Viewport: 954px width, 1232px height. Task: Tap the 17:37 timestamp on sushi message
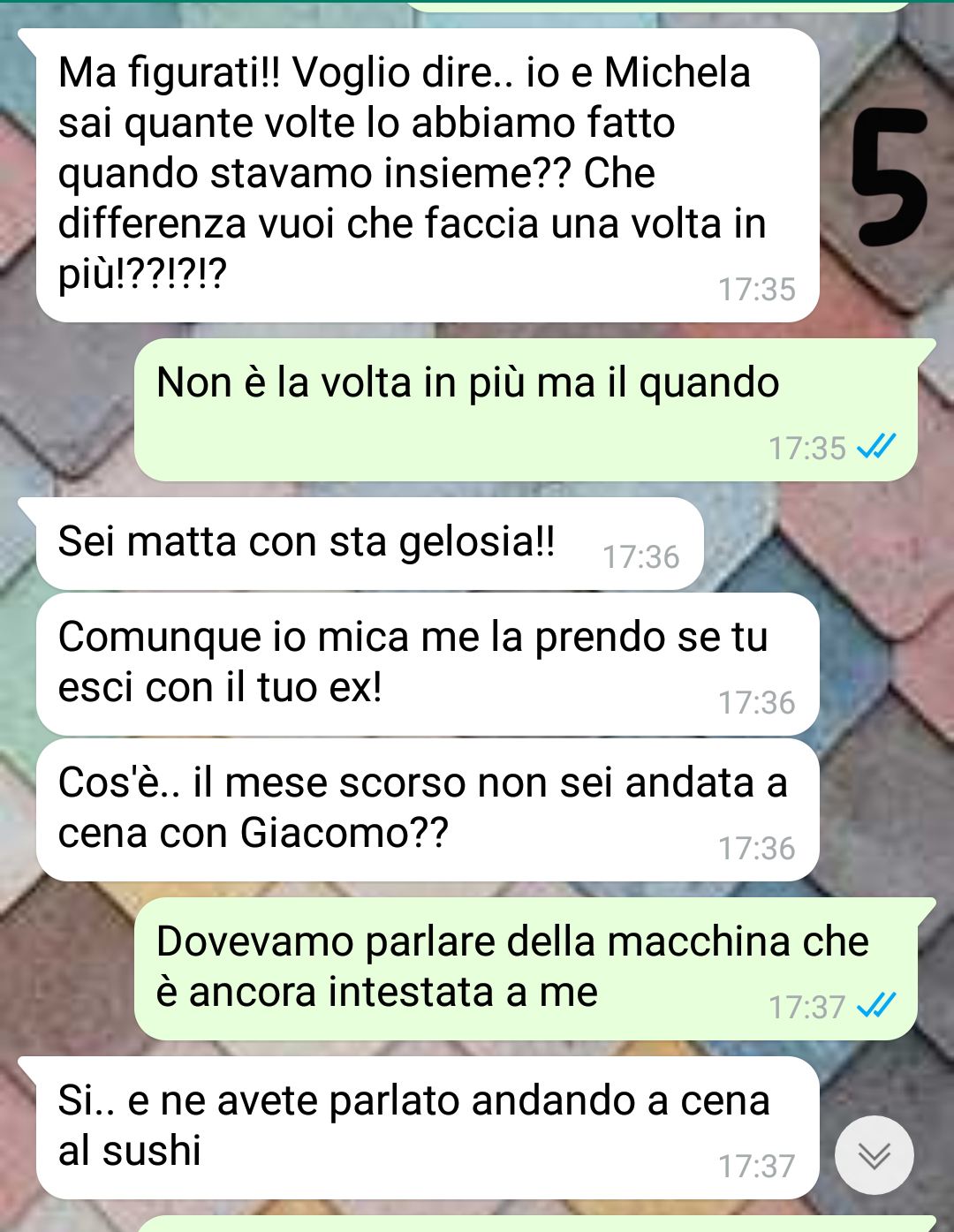point(757,1167)
